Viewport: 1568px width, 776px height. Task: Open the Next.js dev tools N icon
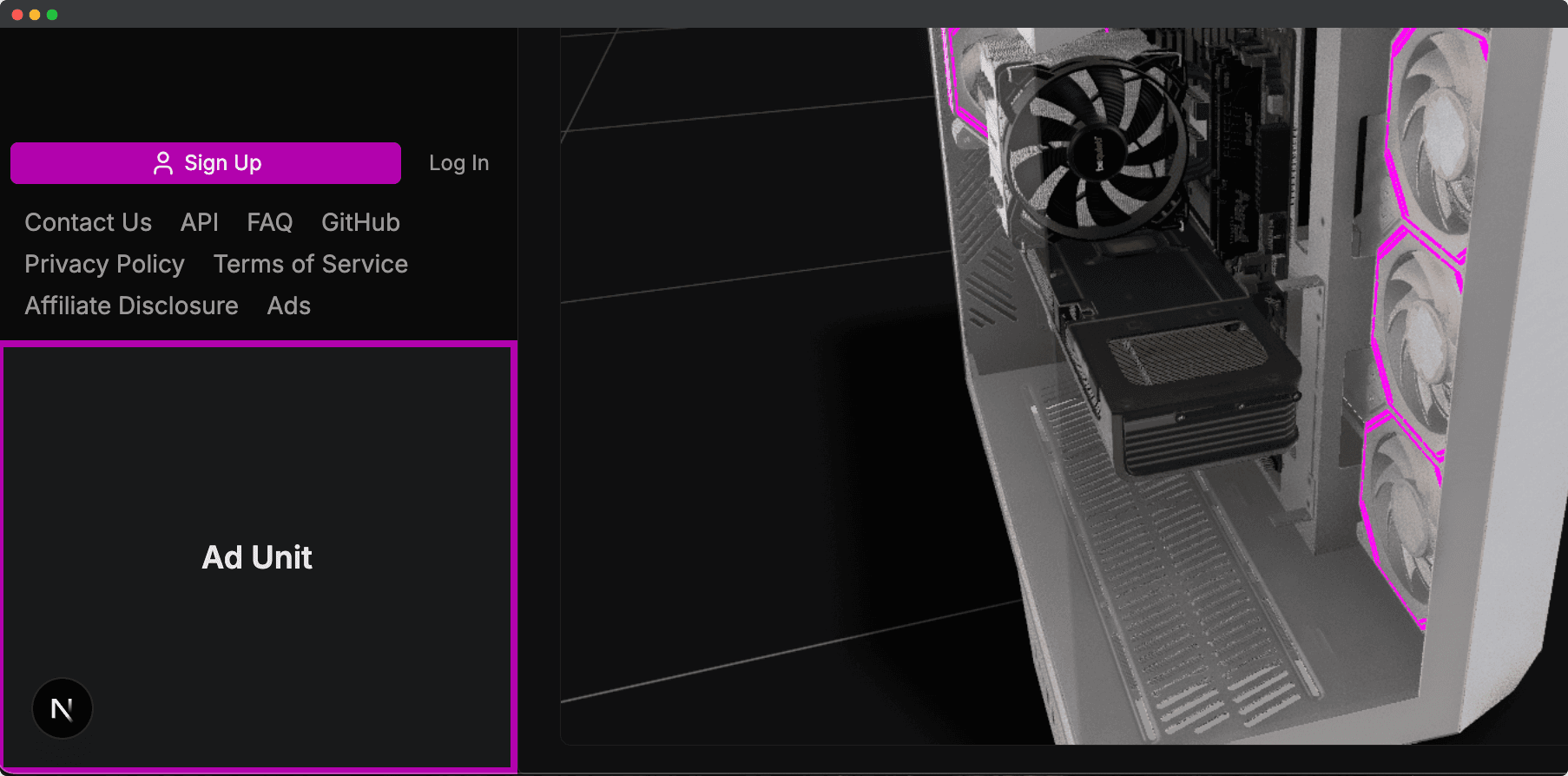[x=62, y=708]
